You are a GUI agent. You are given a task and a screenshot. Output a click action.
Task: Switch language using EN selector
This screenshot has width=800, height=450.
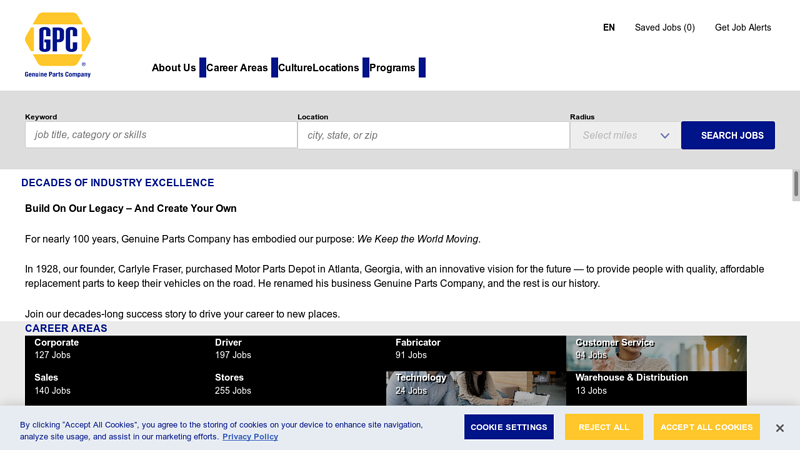[x=608, y=28]
